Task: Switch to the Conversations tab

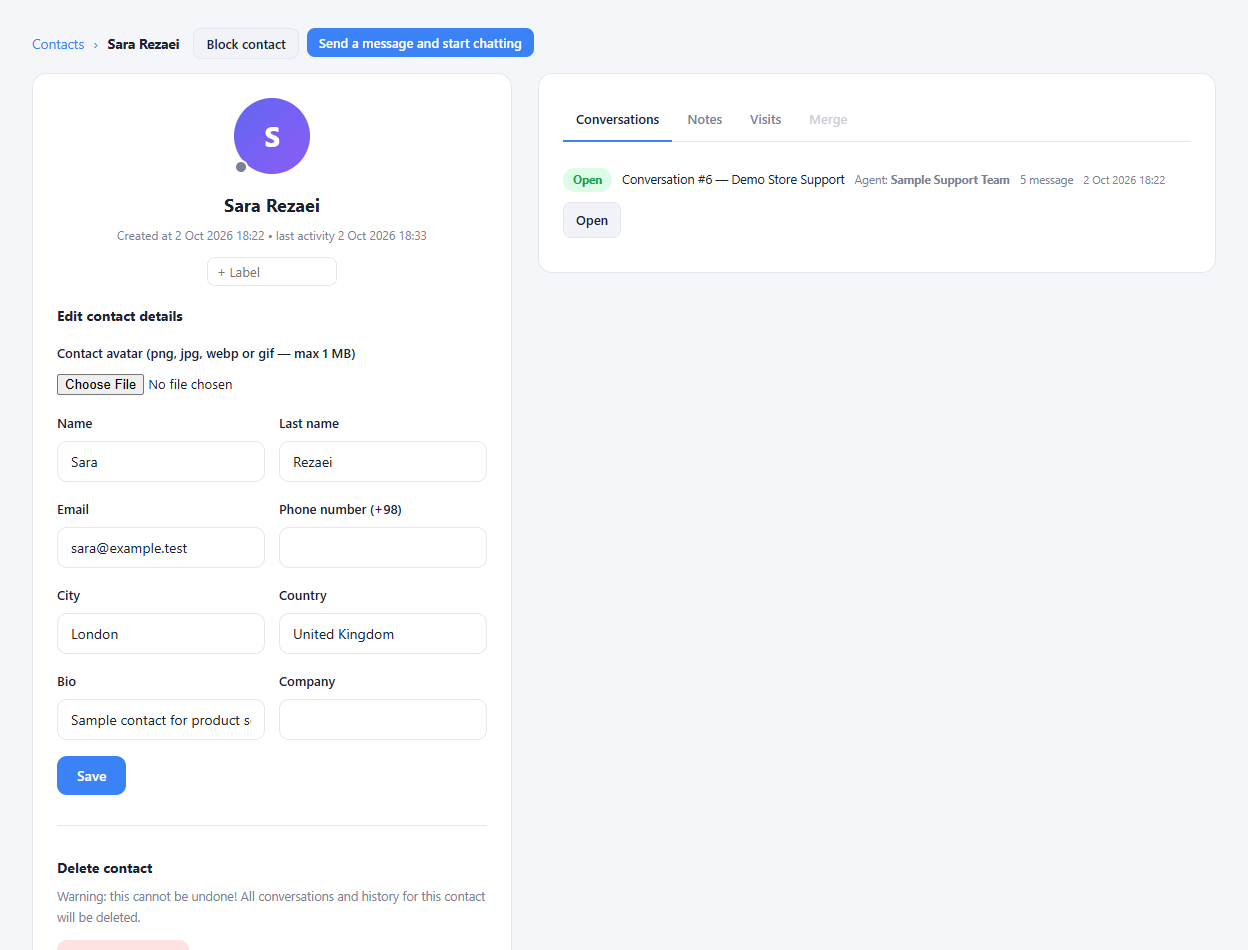Action: point(618,120)
